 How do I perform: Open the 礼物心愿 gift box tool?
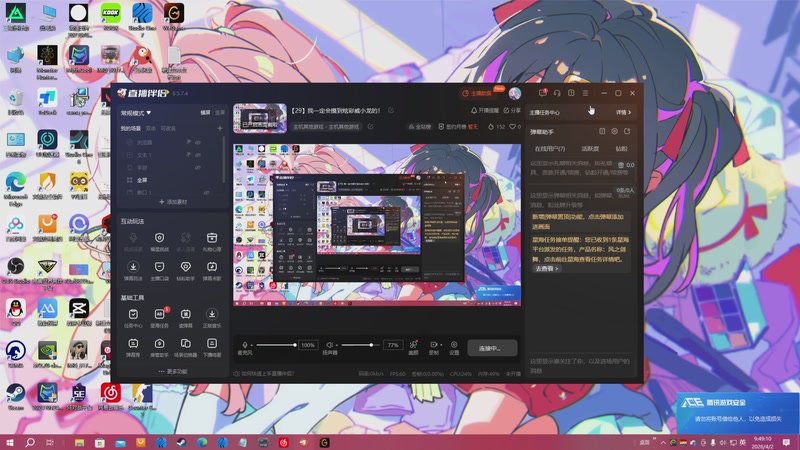(212, 238)
